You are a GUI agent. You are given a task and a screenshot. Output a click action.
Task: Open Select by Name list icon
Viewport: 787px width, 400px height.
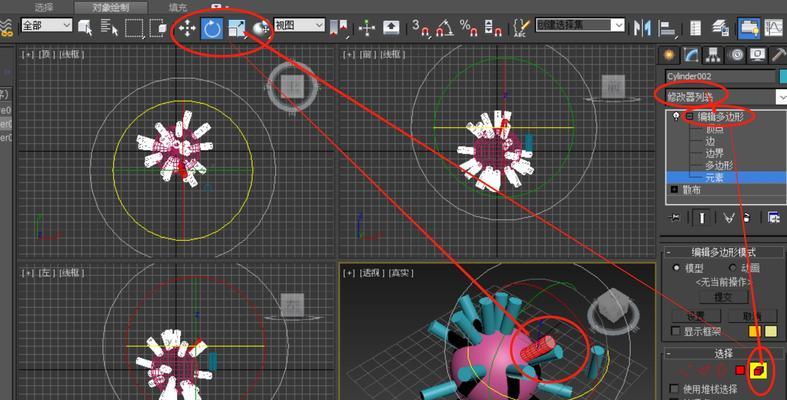point(109,28)
